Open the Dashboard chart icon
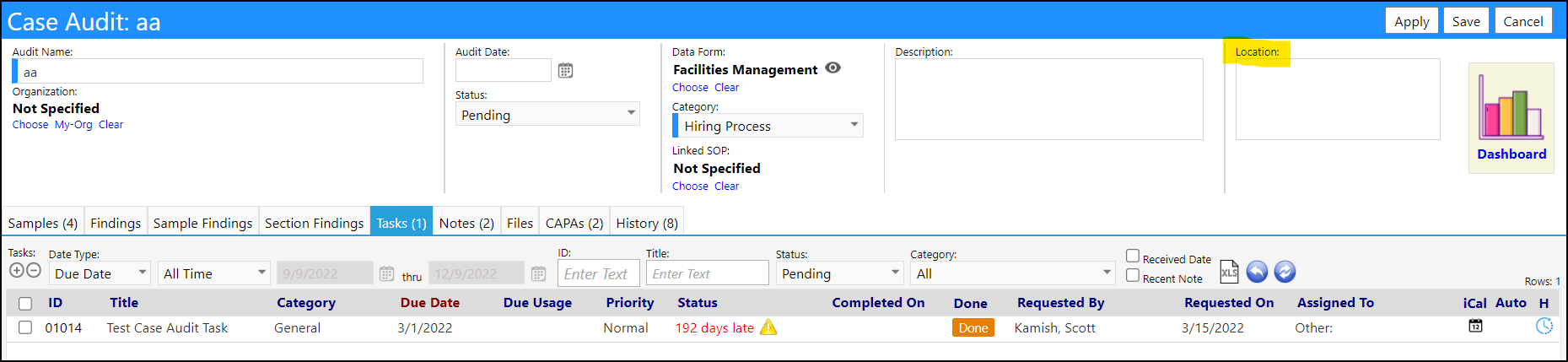This screenshot has height=362, width=1568. pos(1511,106)
